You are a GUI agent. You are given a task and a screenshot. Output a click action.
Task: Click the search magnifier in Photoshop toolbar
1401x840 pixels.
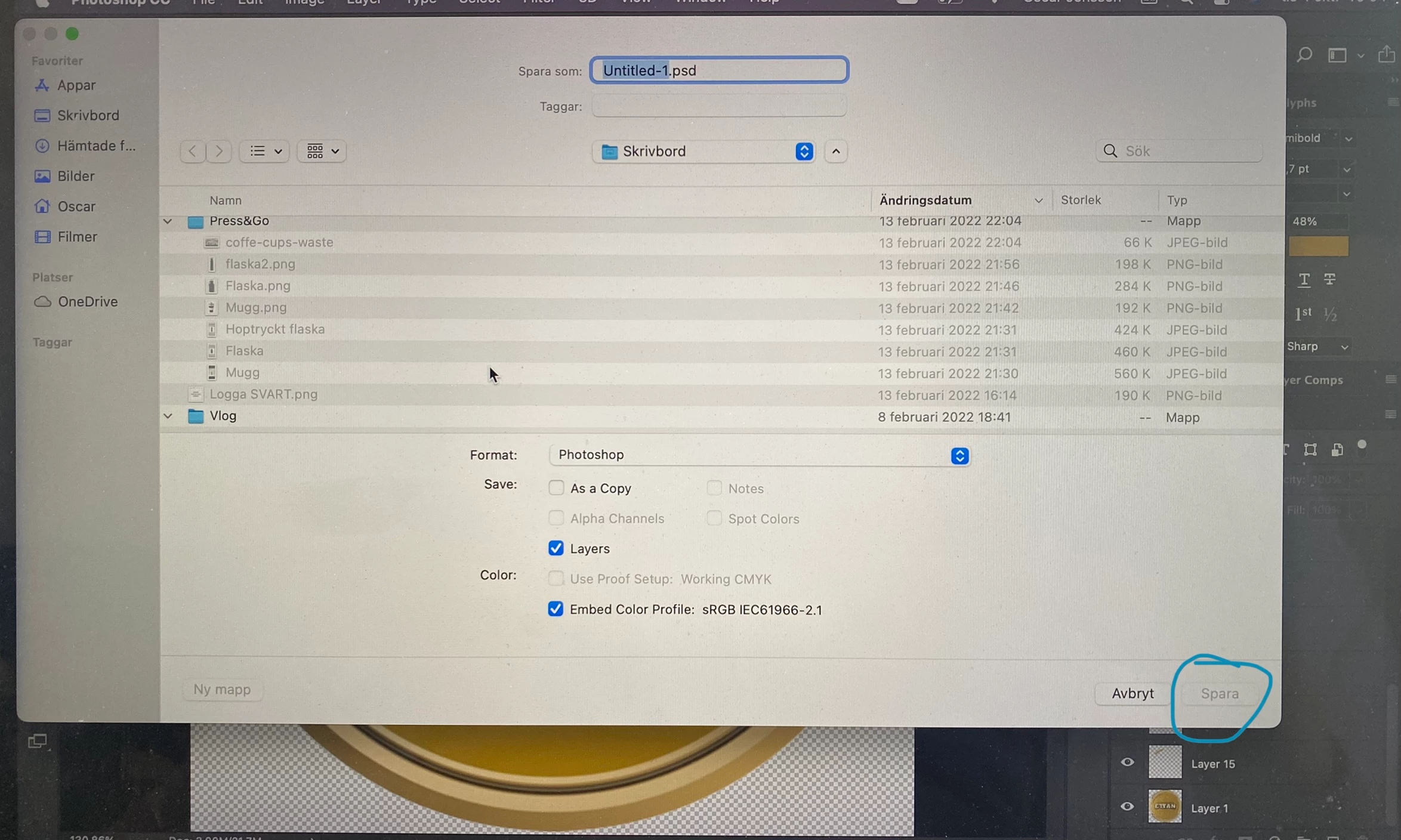tap(1304, 55)
